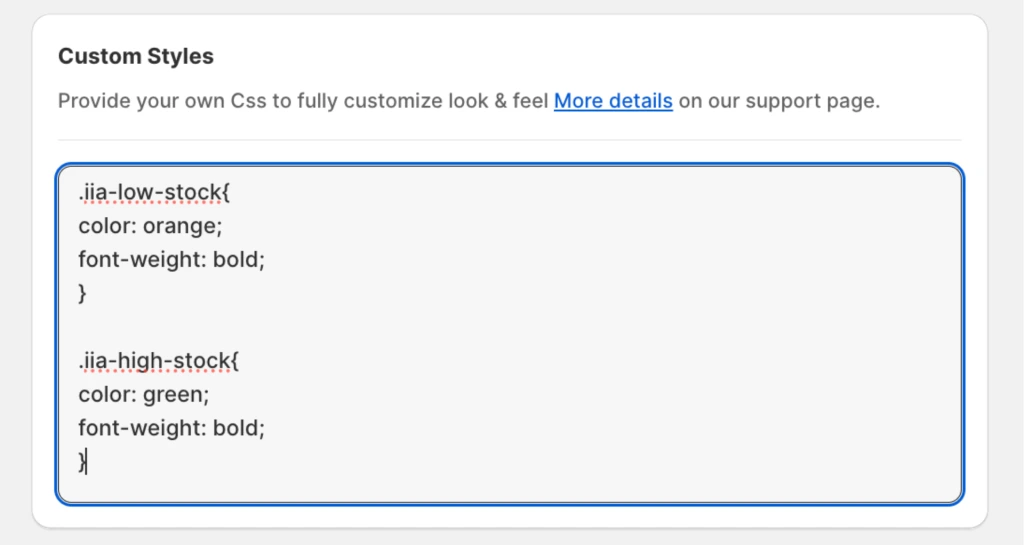Click the 'on our support page' text
This screenshot has width=1024, height=545.
[779, 101]
